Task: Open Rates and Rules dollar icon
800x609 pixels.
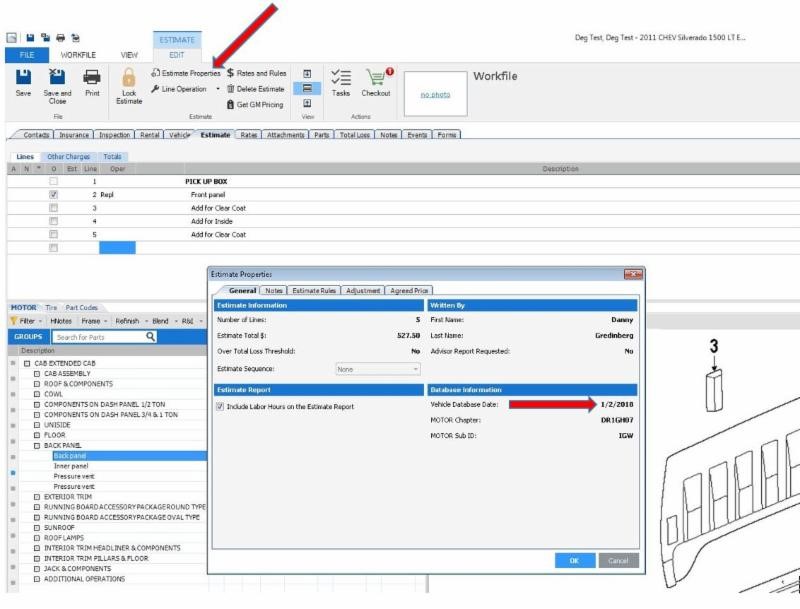Action: pos(231,73)
